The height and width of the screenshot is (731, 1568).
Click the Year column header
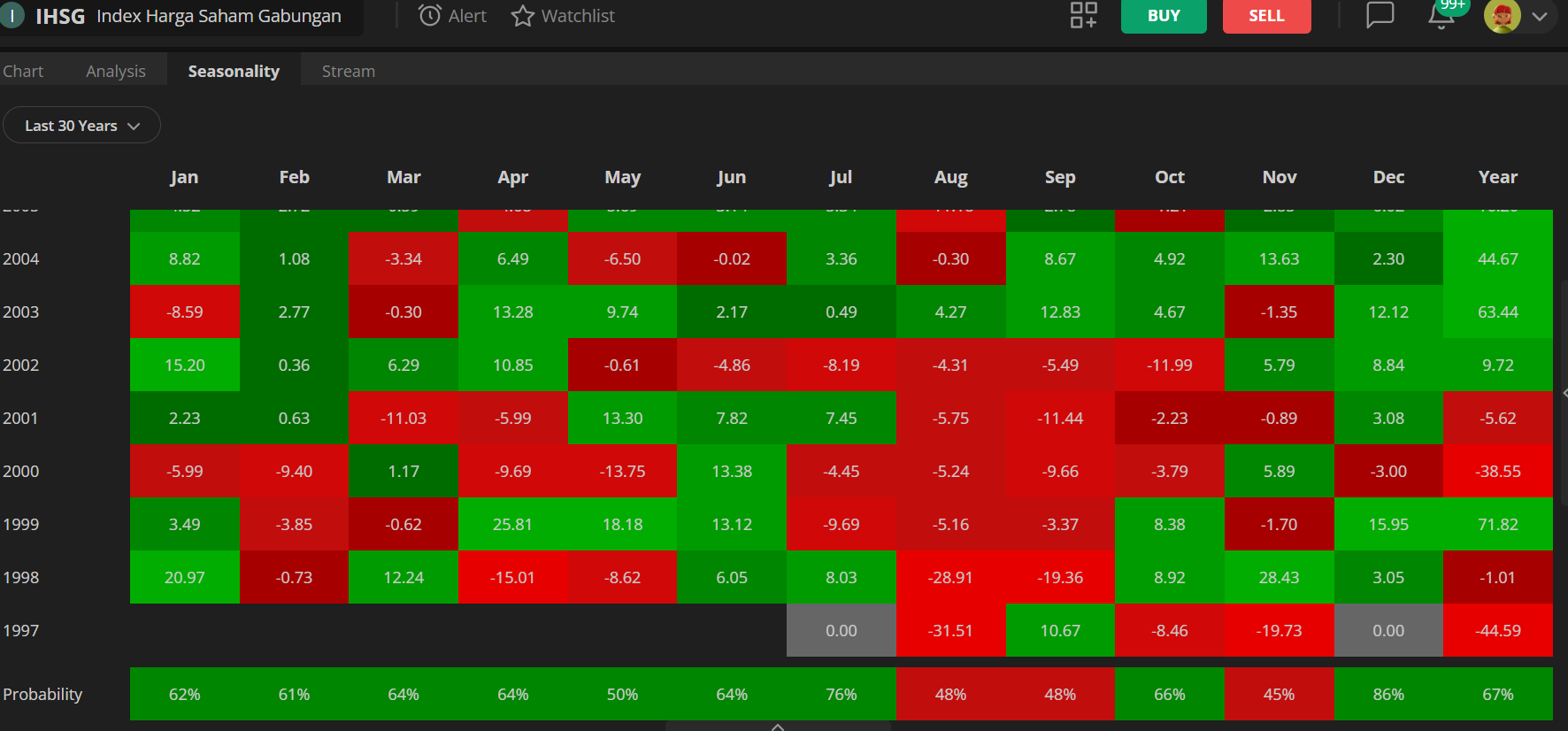coord(1497,177)
